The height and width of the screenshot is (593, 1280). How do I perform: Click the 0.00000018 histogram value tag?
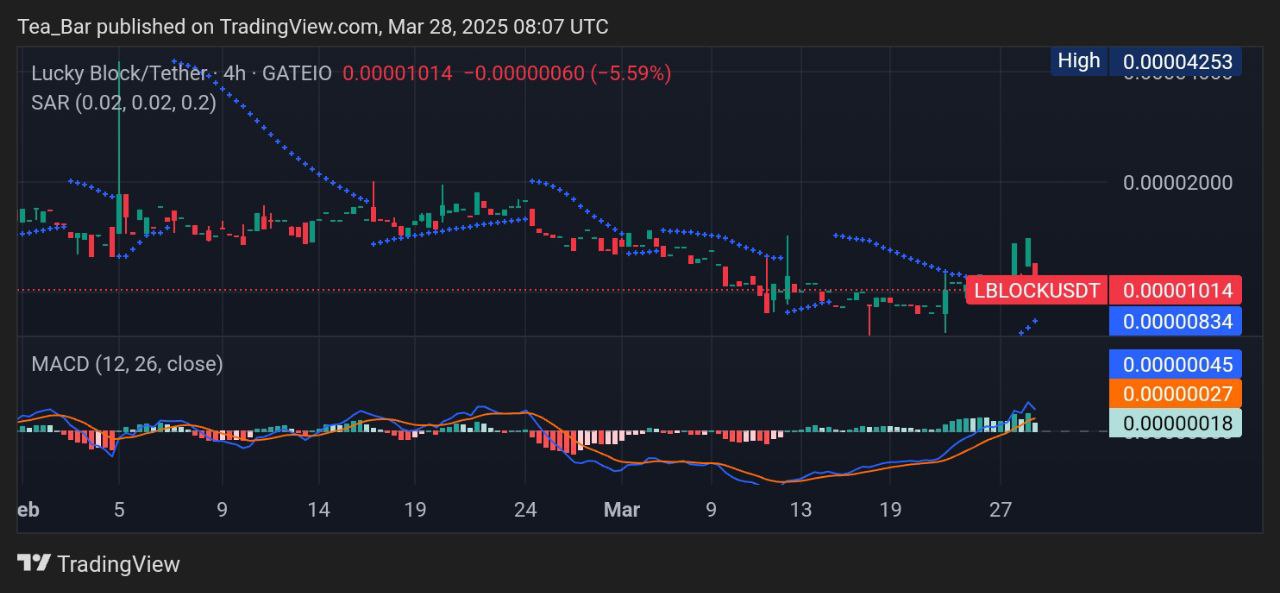tap(1177, 423)
